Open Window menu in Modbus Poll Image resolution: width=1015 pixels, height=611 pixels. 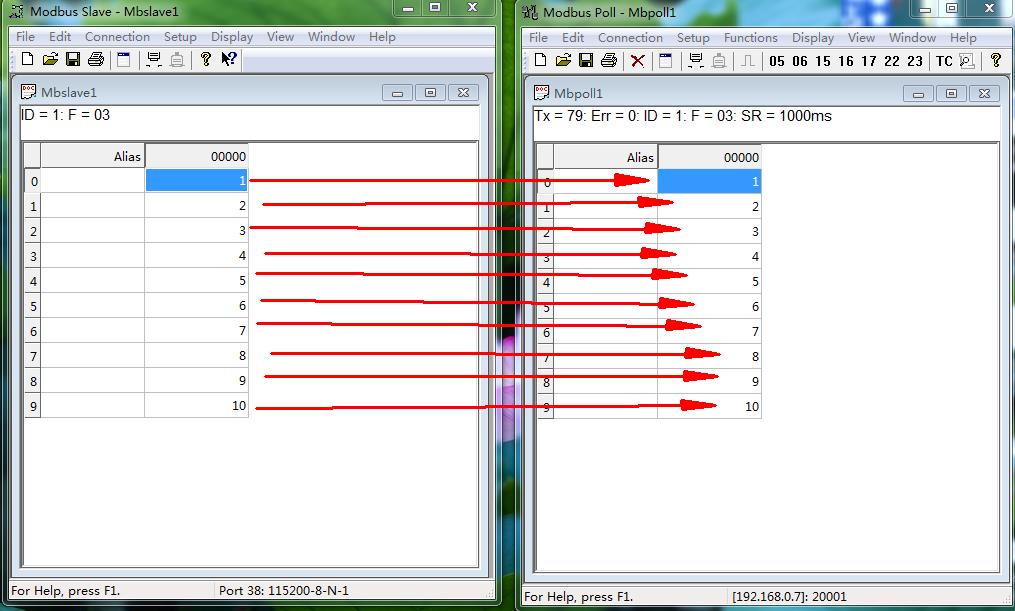(x=913, y=38)
